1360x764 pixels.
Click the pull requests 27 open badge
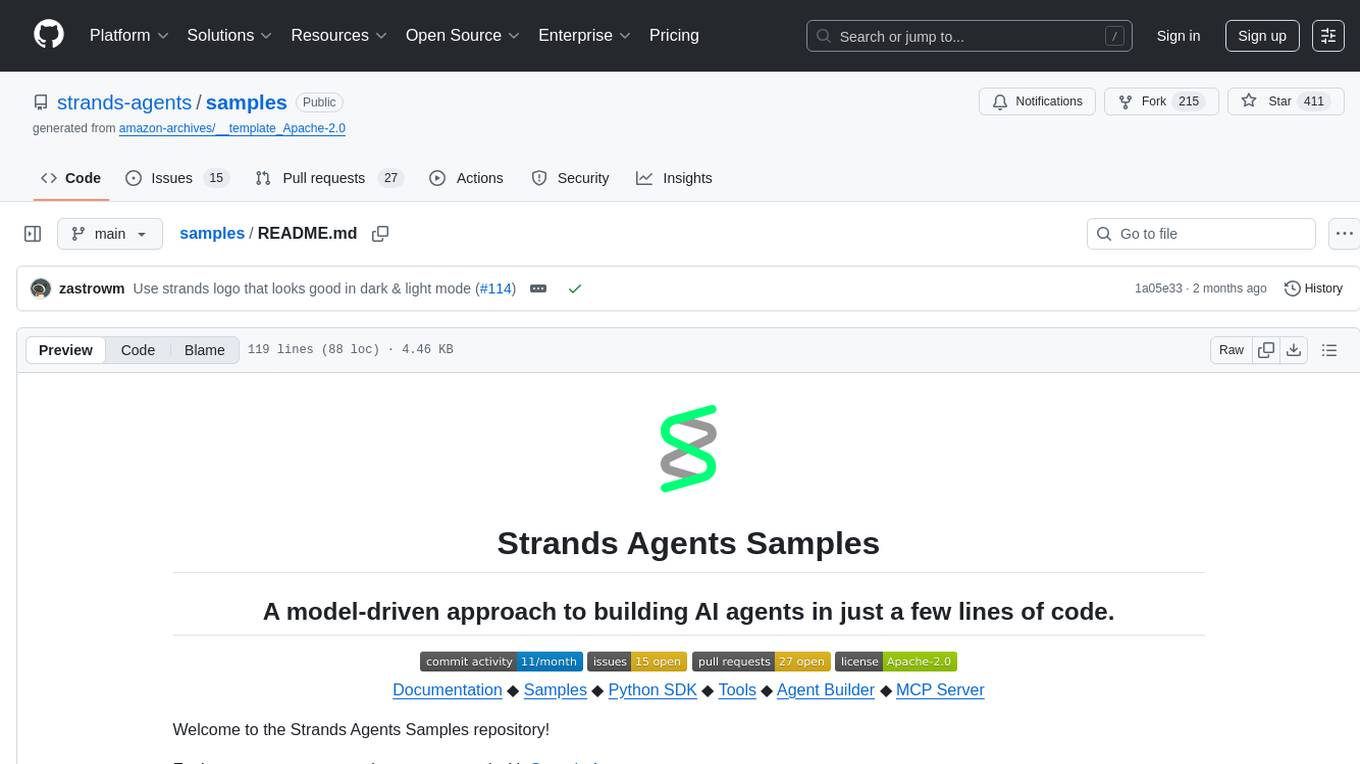coord(761,661)
